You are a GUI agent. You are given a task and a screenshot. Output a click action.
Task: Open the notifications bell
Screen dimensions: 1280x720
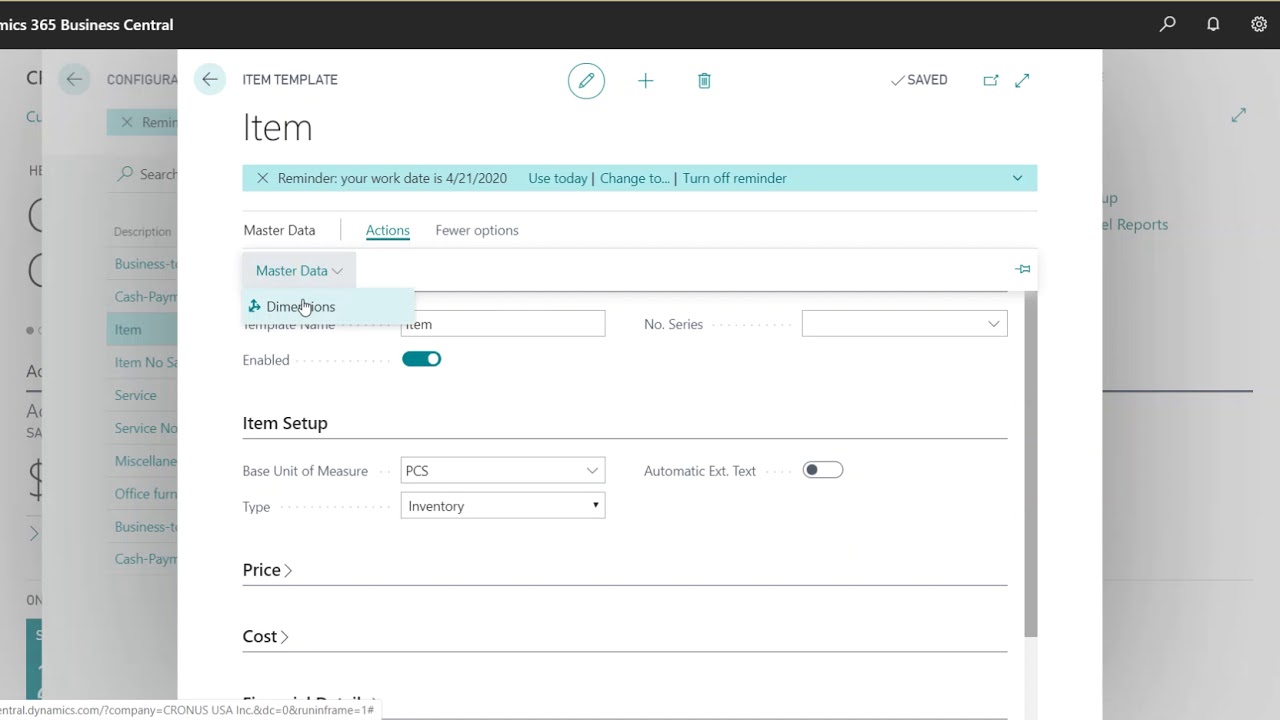click(x=1213, y=24)
